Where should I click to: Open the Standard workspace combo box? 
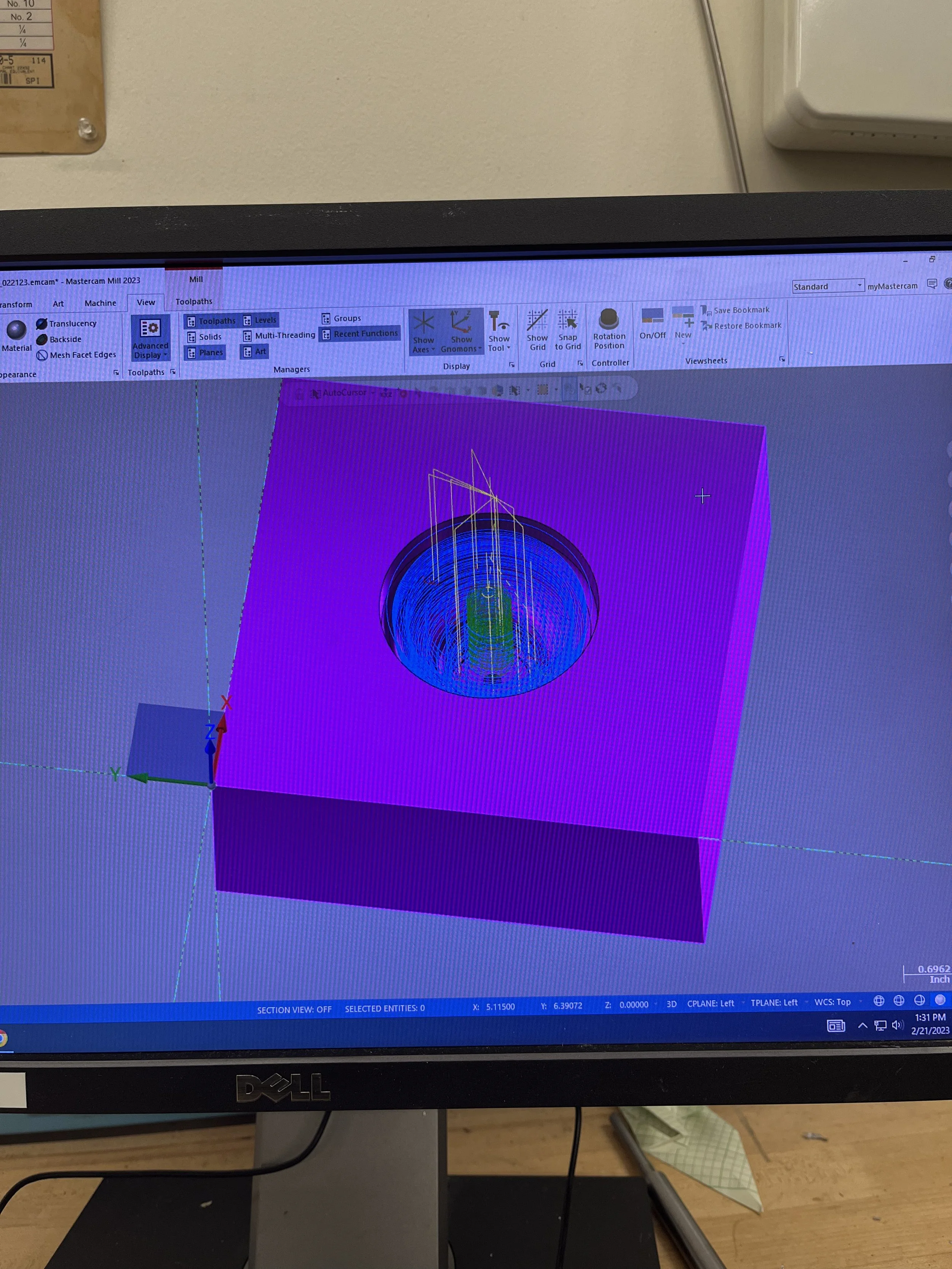point(828,286)
